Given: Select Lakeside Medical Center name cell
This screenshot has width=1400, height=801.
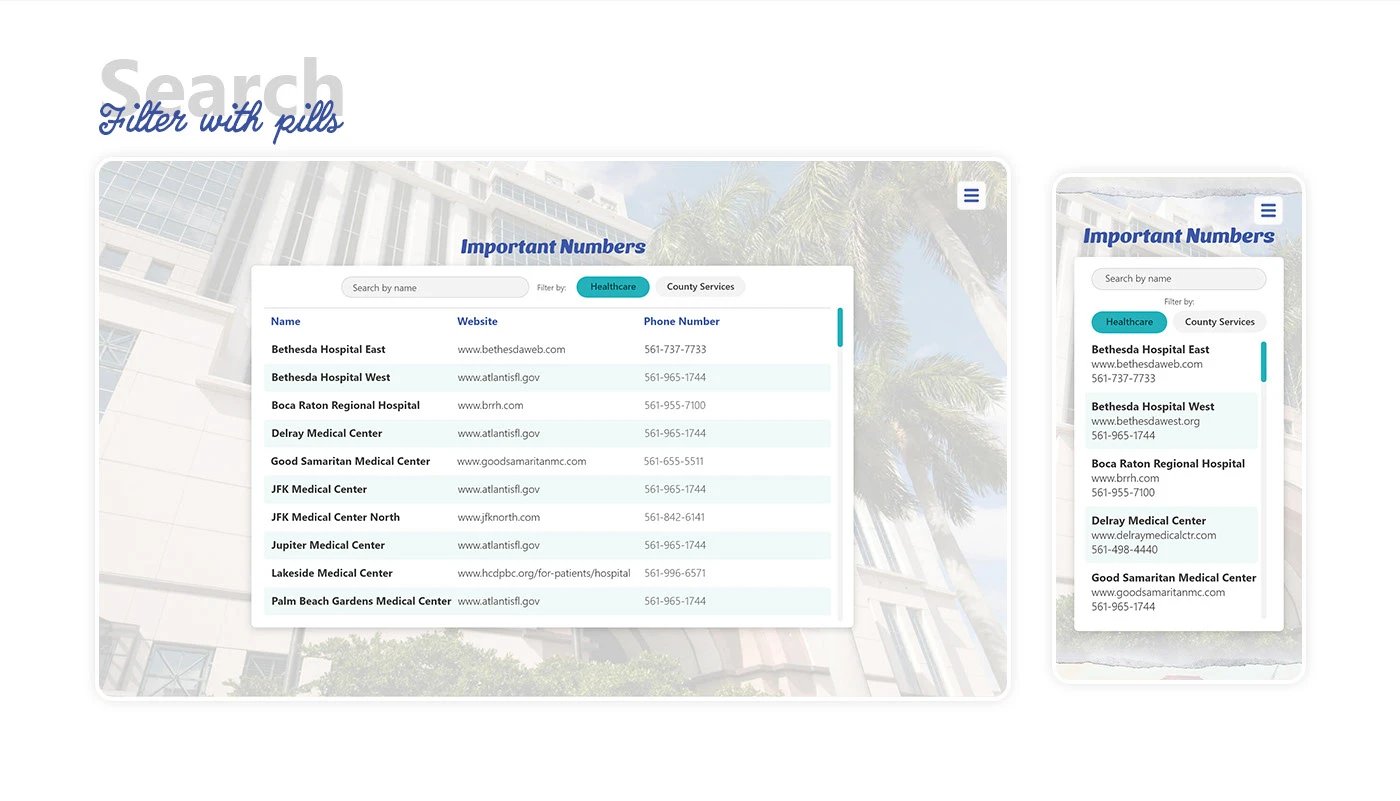Looking at the screenshot, I should [x=332, y=574].
